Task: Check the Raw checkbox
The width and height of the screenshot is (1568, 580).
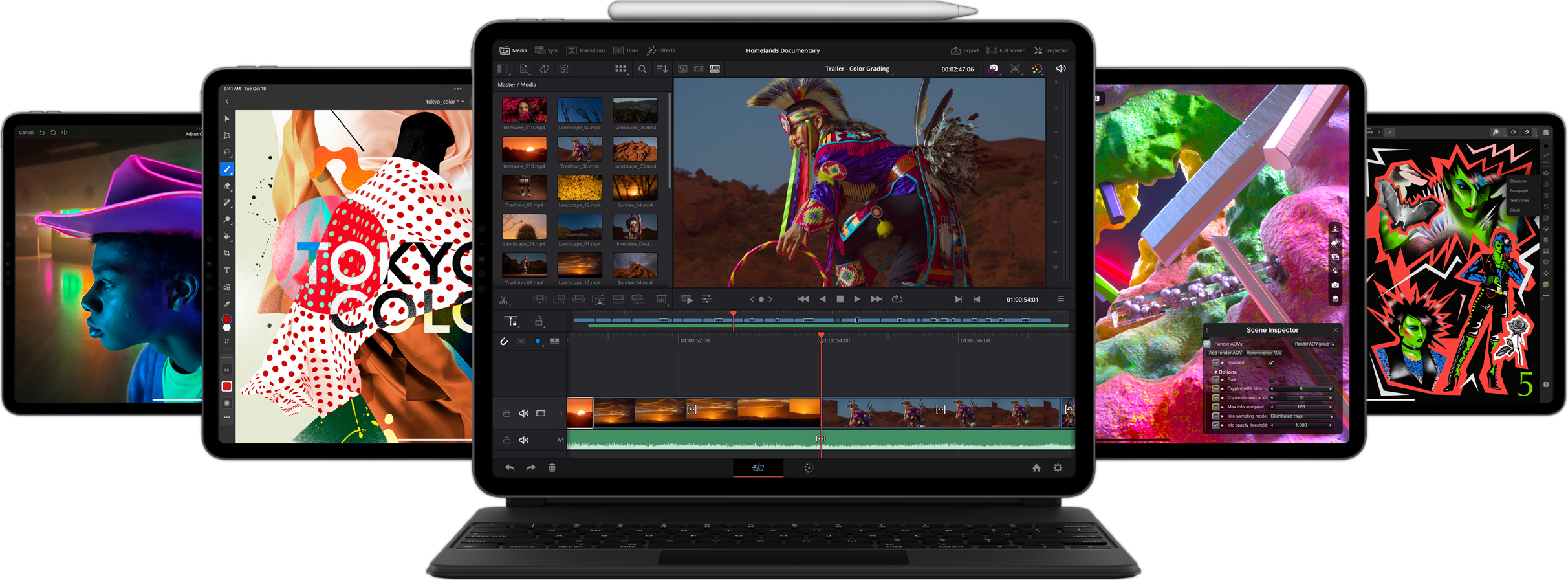Action: point(1271,379)
